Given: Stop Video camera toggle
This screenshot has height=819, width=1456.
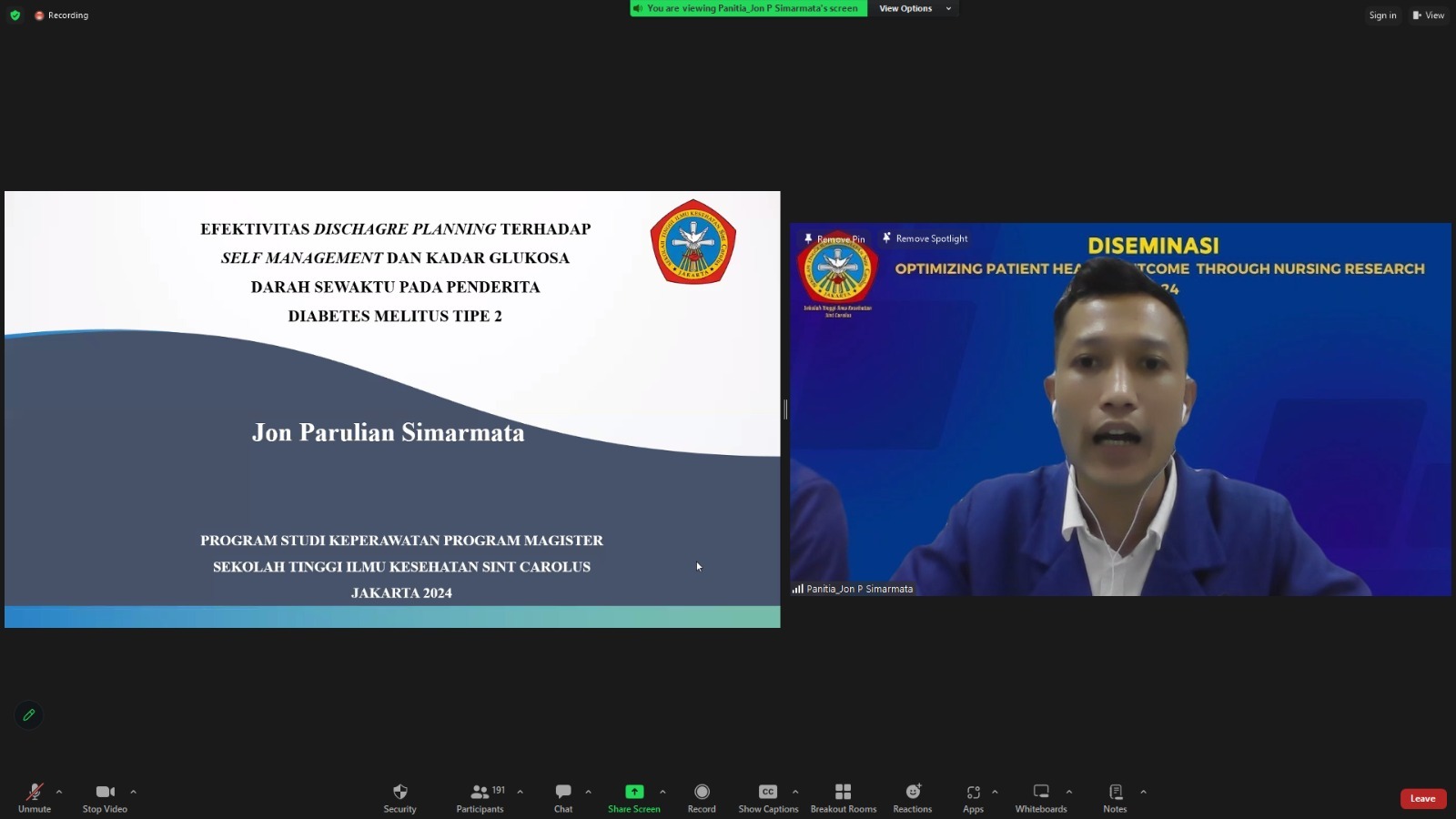Looking at the screenshot, I should tap(105, 793).
